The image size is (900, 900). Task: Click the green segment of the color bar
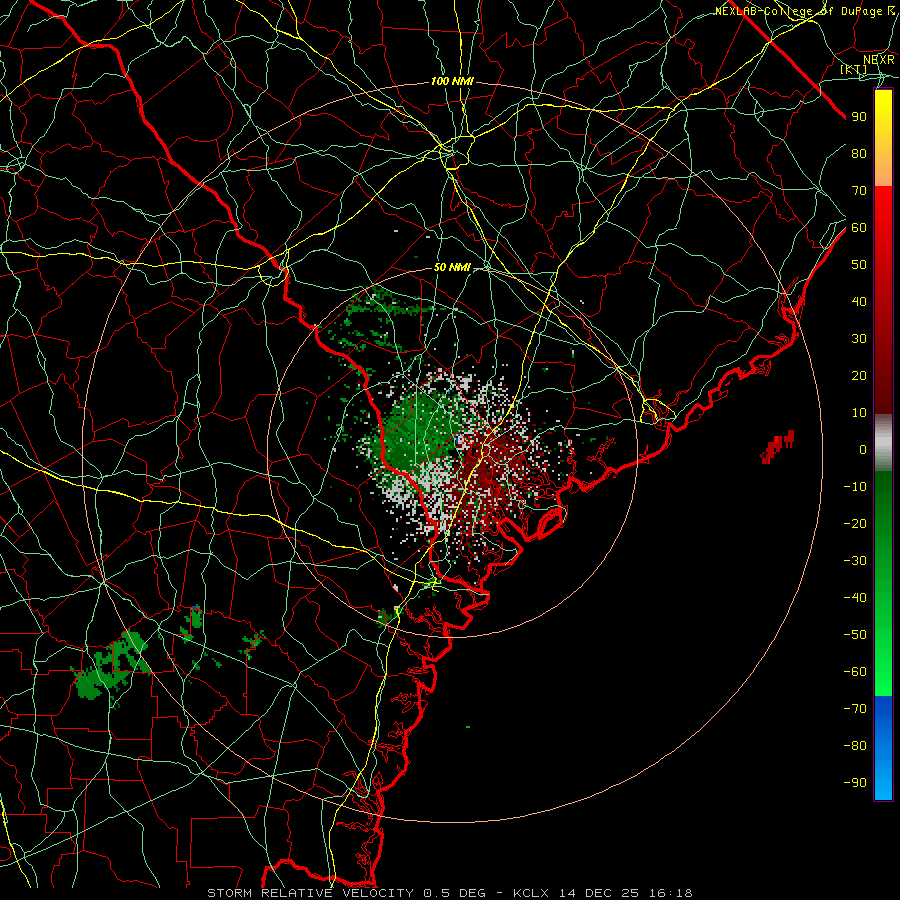883,583
